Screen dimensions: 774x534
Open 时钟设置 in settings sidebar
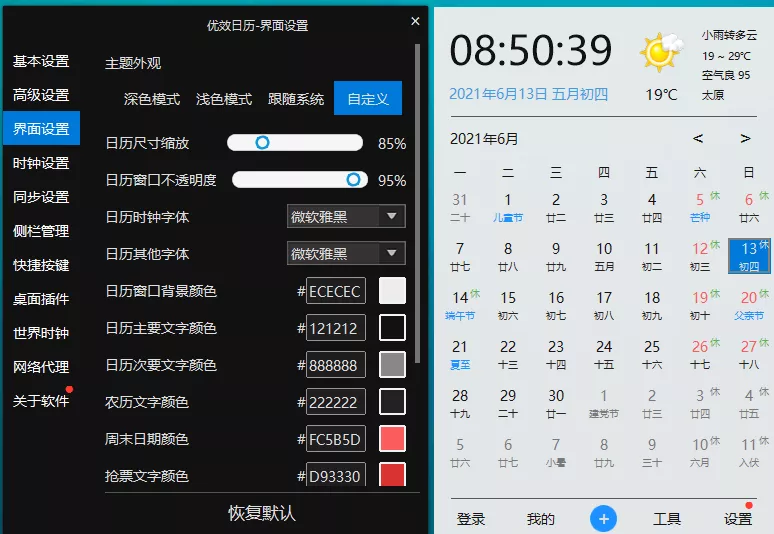coord(41,162)
